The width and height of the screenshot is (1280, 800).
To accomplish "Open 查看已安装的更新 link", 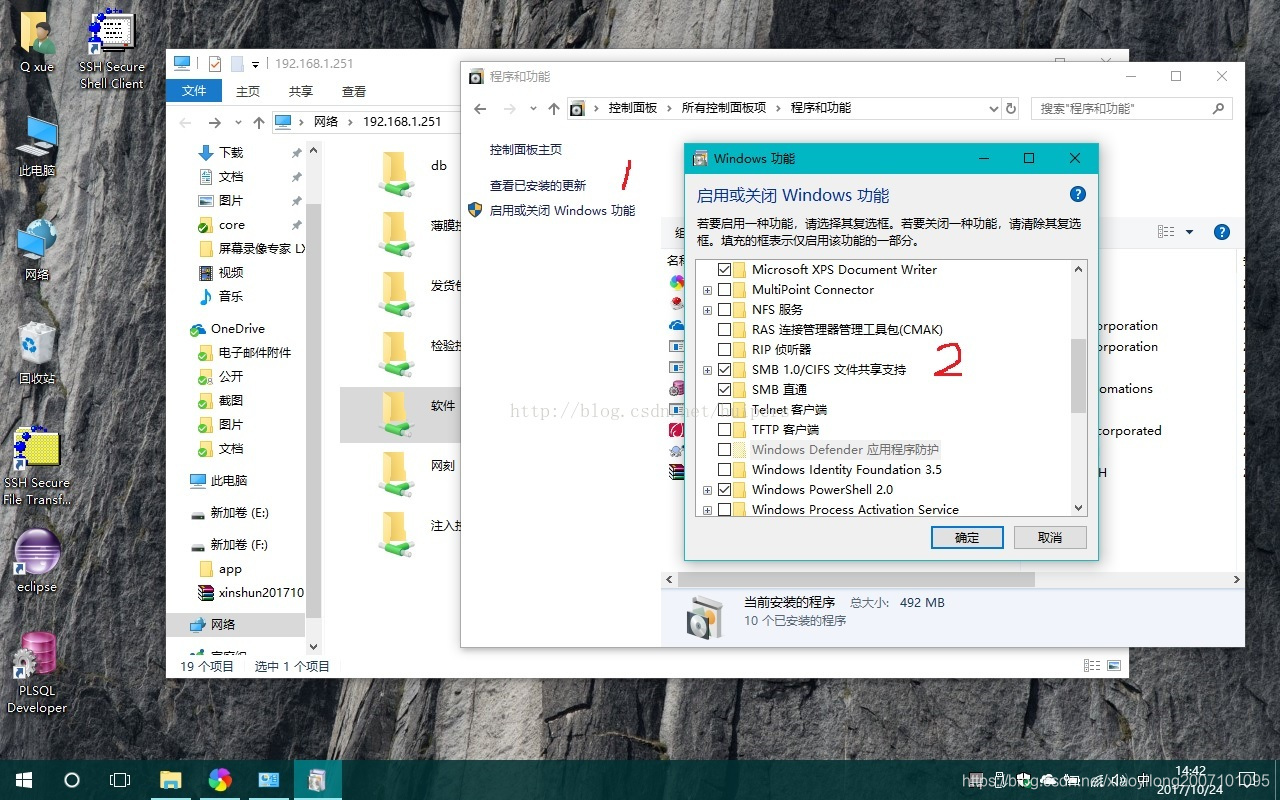I will [538, 185].
